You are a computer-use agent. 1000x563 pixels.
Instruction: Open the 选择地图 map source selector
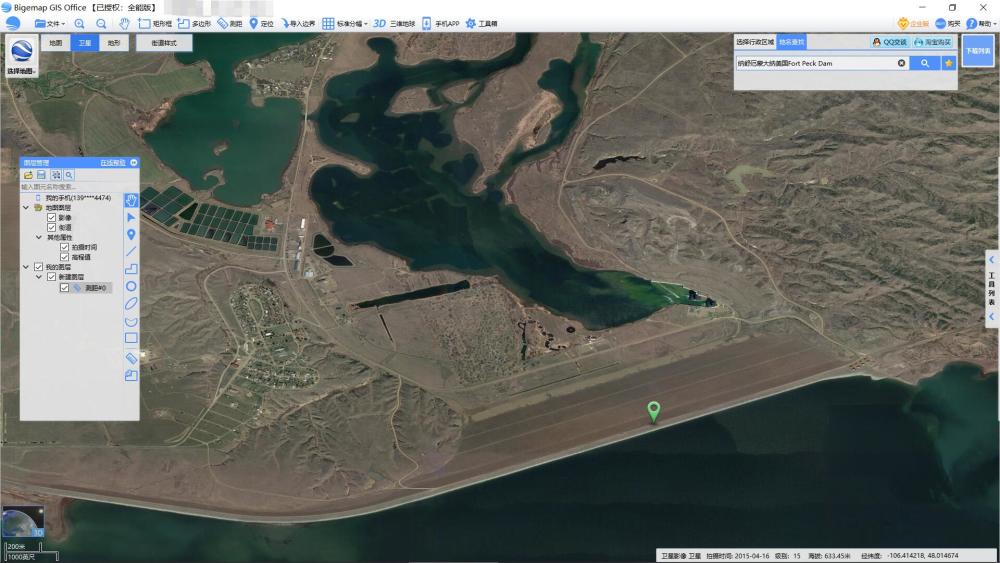[x=22, y=56]
